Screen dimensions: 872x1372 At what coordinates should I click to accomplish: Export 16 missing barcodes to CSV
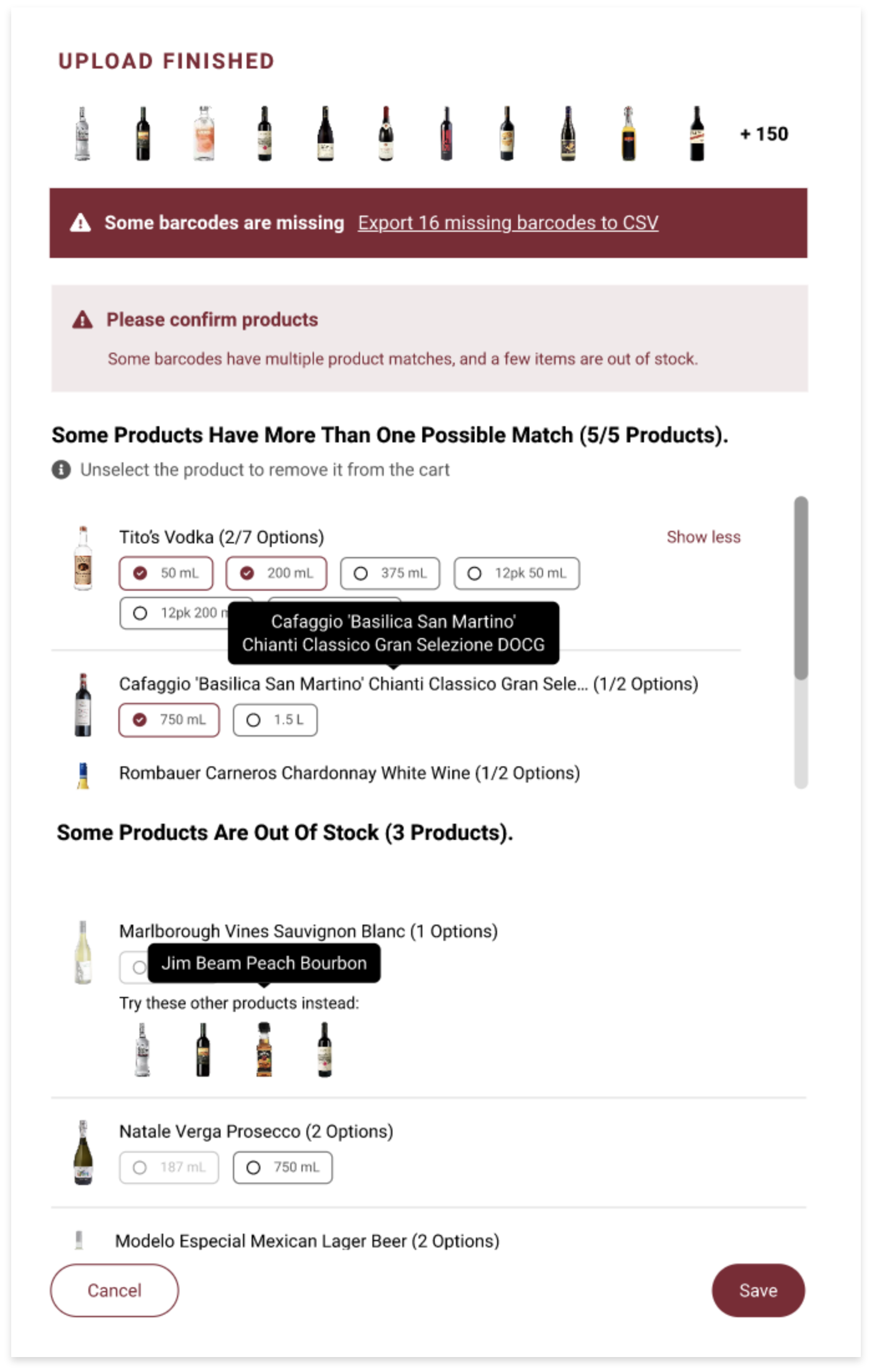508,222
